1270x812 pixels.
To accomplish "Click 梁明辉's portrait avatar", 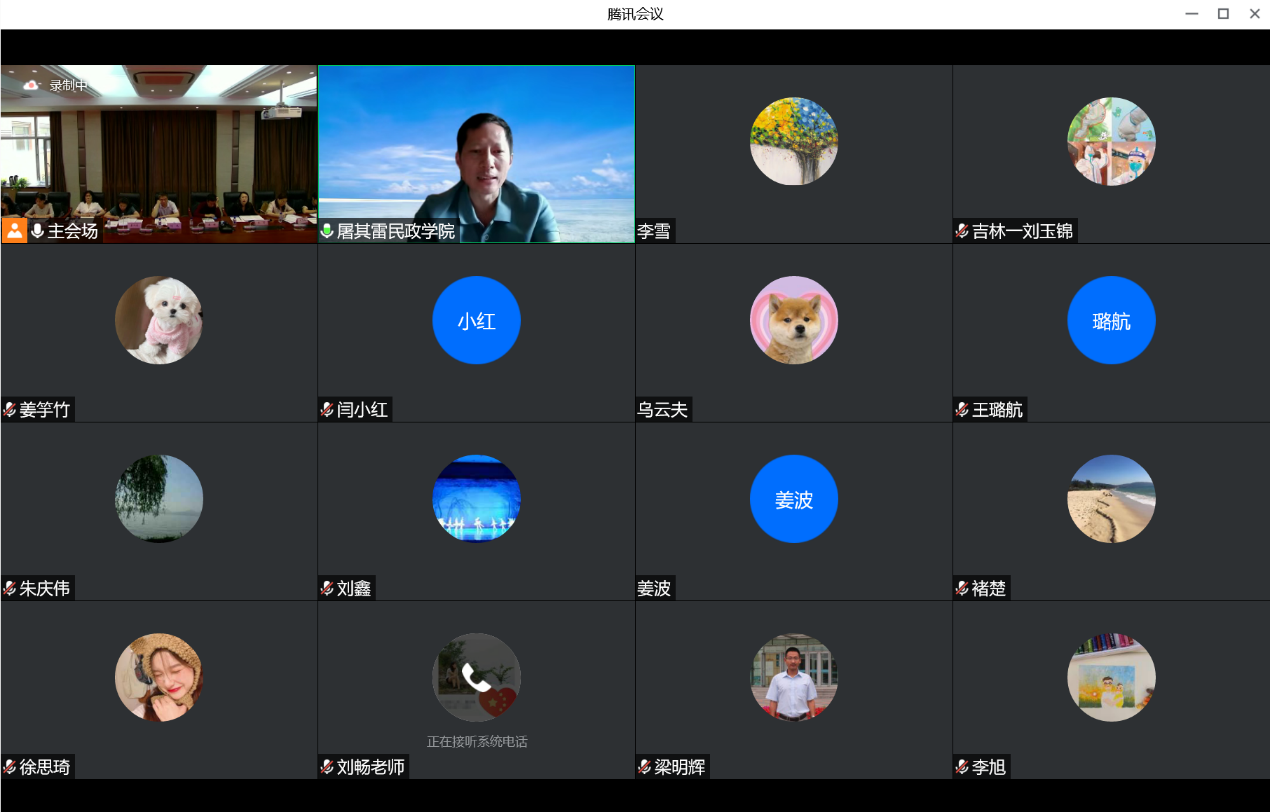I will tap(794, 677).
